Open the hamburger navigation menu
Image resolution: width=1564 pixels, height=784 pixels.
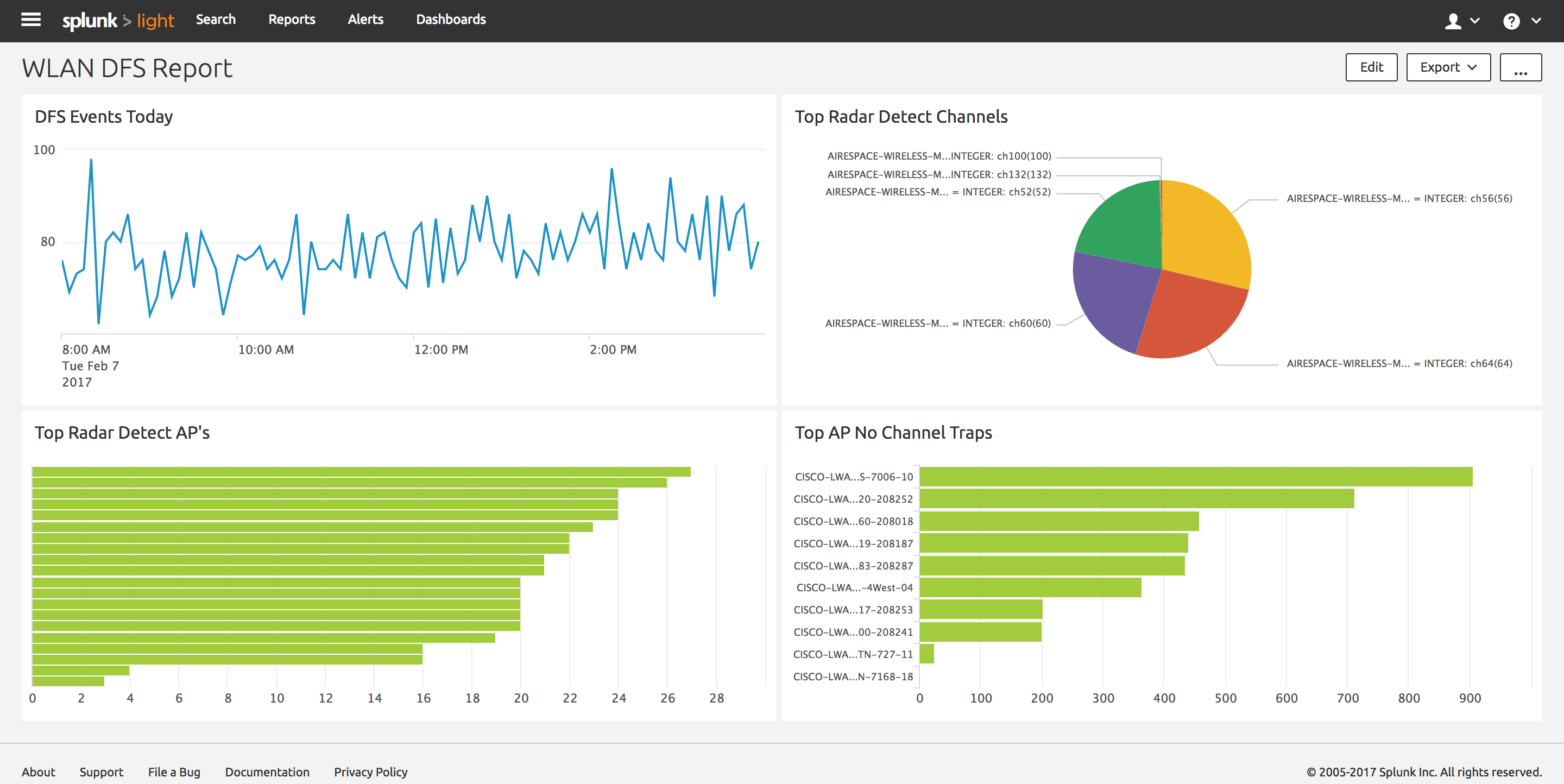31,20
